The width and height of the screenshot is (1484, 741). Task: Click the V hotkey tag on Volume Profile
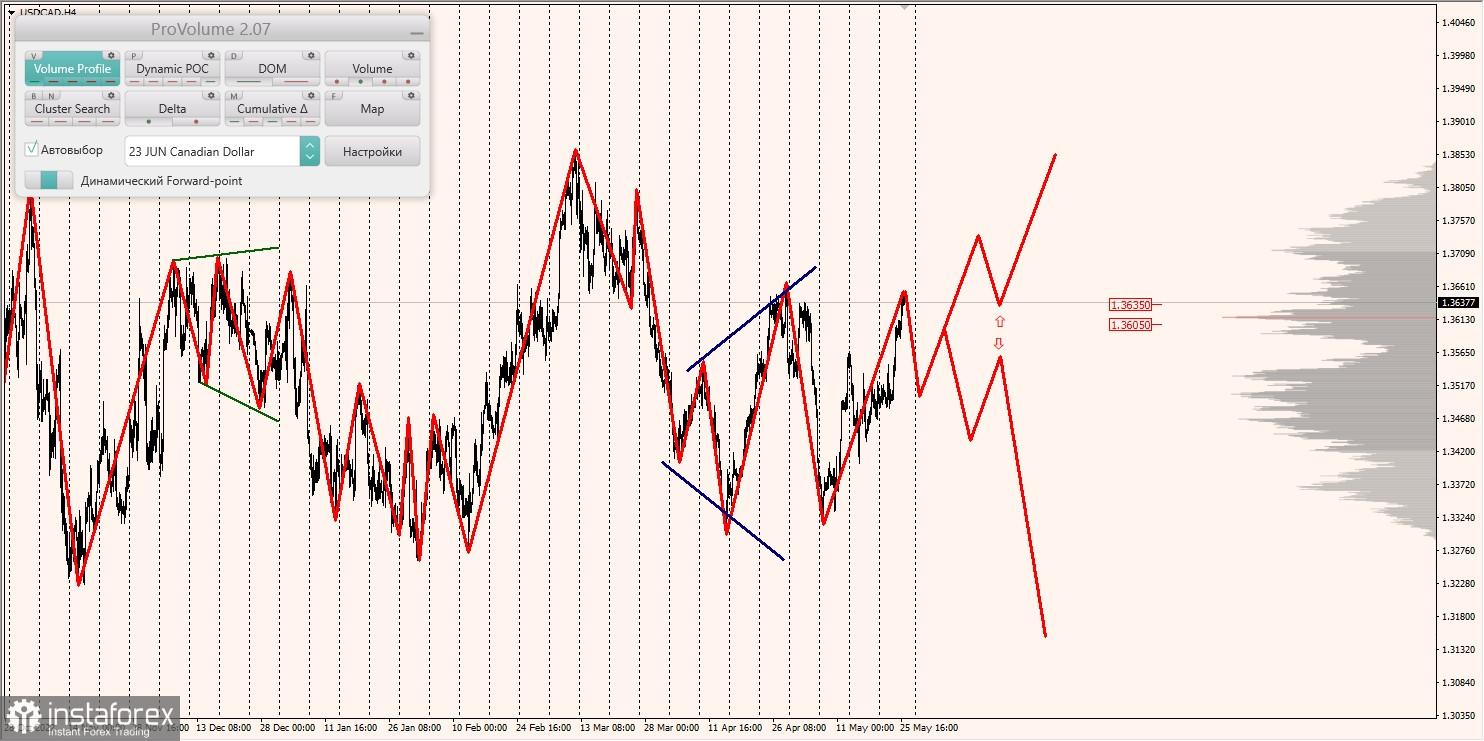(34, 56)
